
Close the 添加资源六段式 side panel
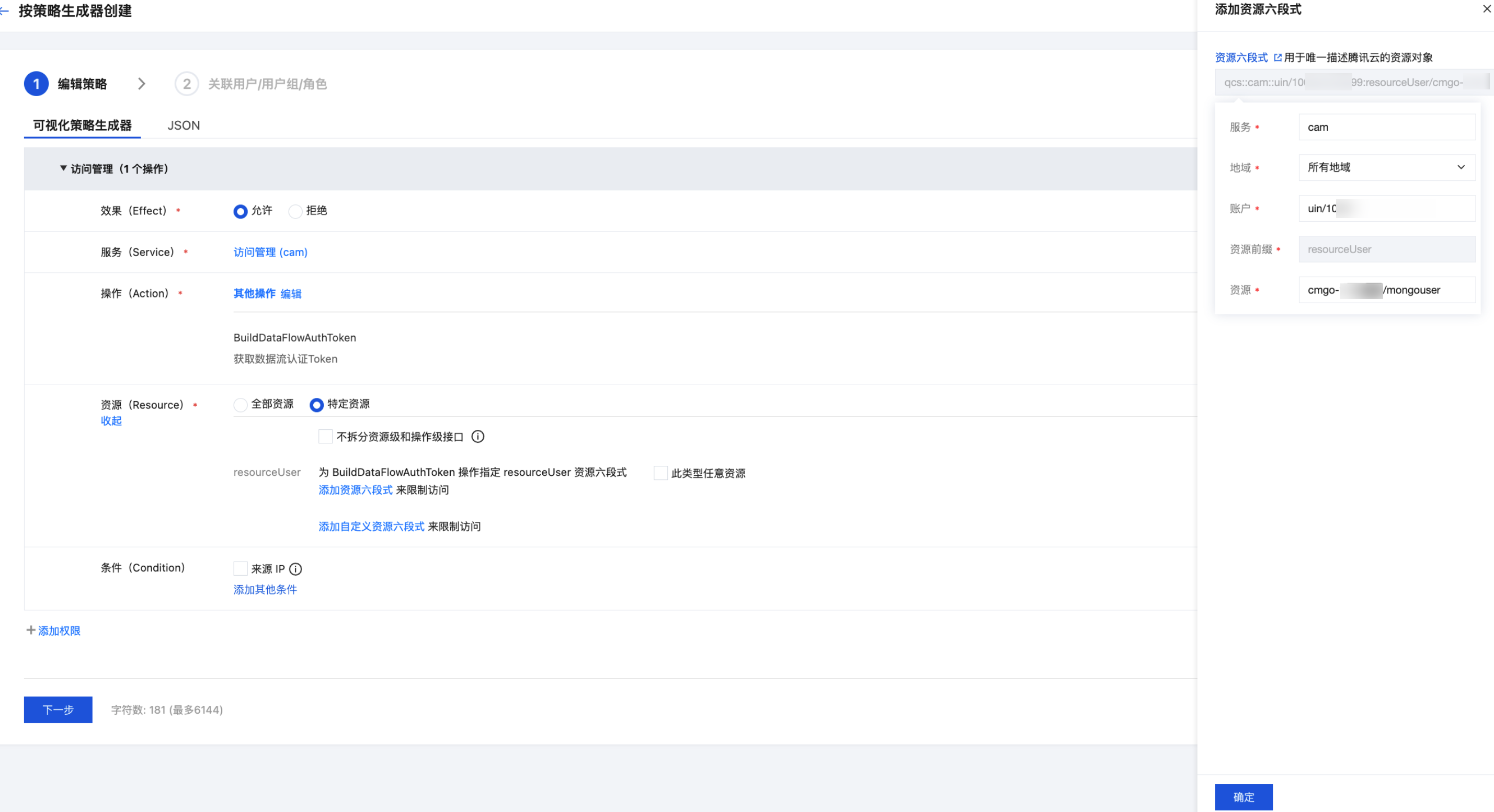pyautogui.click(x=1487, y=9)
